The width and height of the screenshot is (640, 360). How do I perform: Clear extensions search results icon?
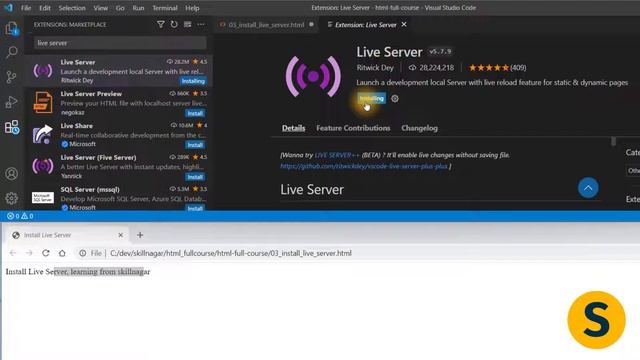(187, 24)
